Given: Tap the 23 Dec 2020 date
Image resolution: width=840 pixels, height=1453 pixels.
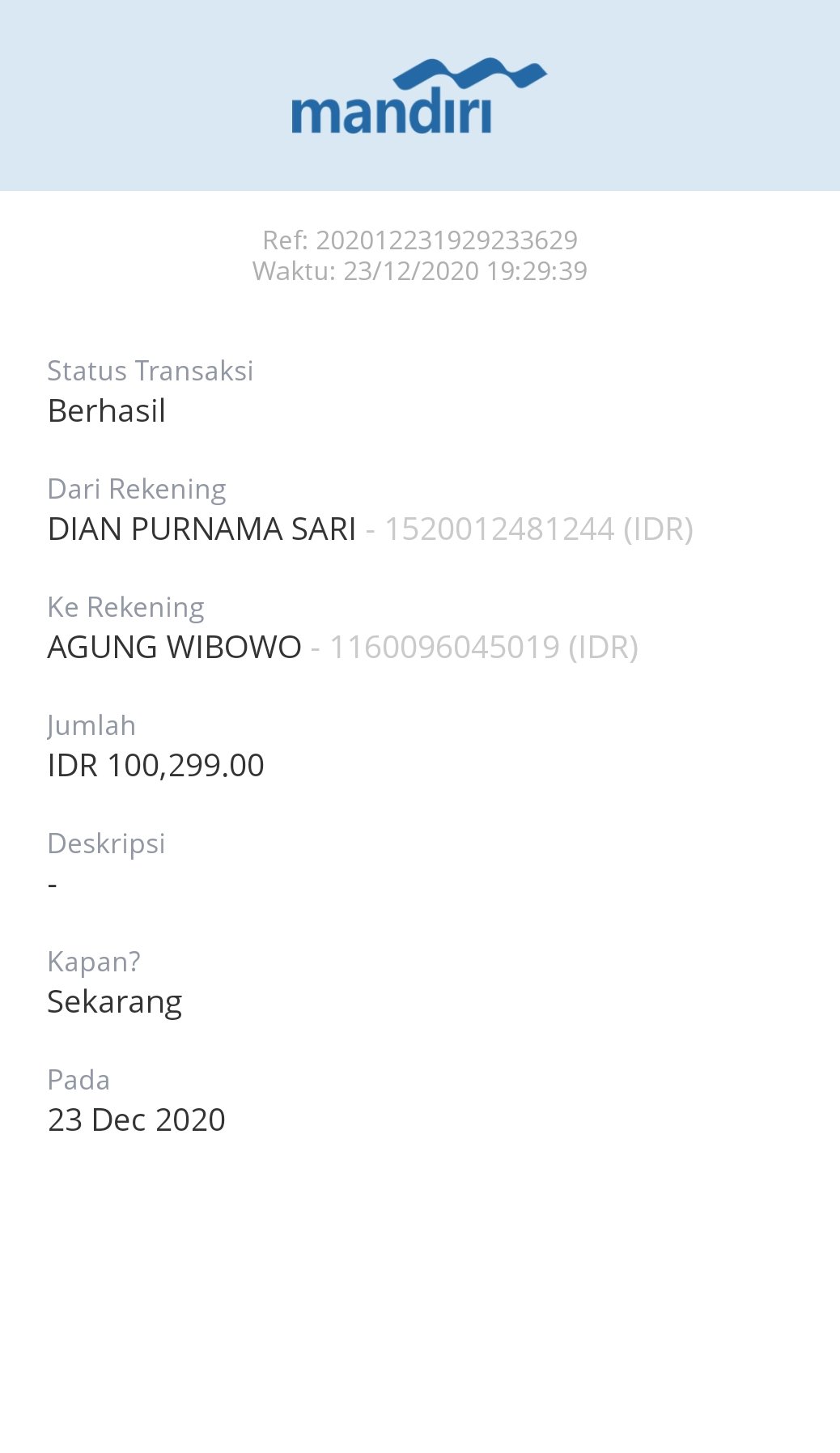Looking at the screenshot, I should pyautogui.click(x=137, y=1120).
